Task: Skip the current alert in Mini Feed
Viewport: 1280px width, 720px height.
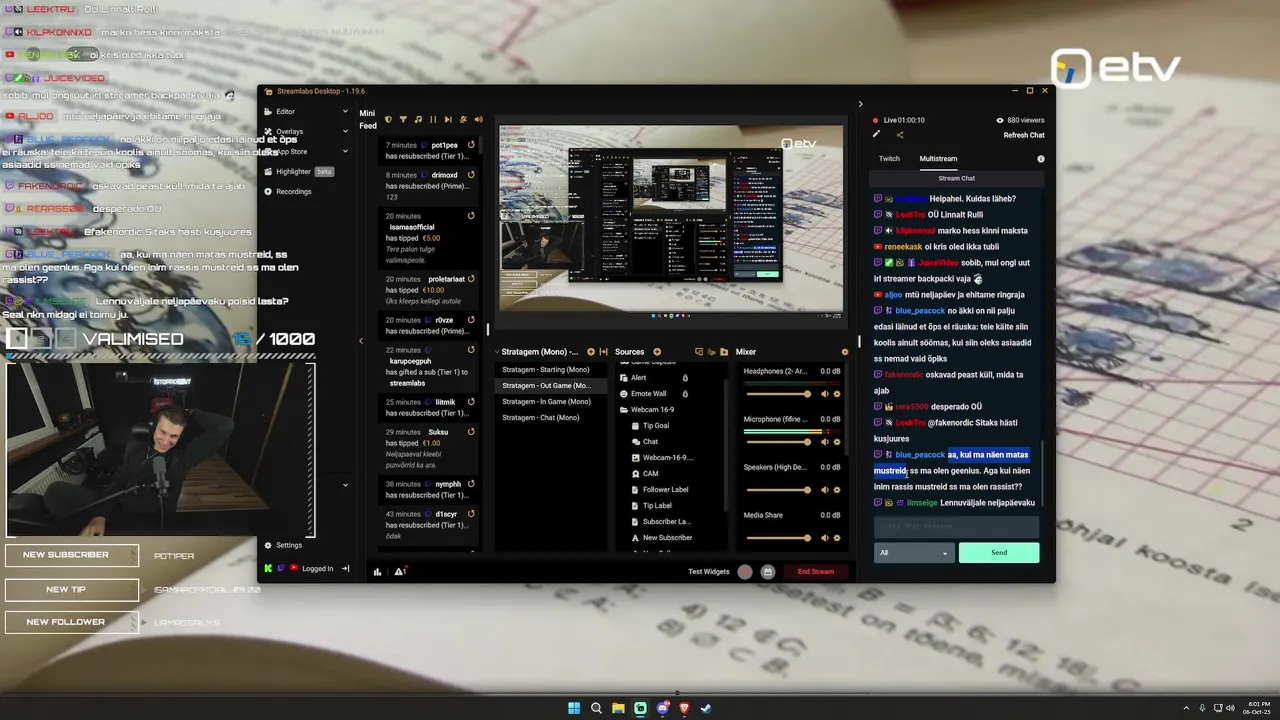Action: 448,119
